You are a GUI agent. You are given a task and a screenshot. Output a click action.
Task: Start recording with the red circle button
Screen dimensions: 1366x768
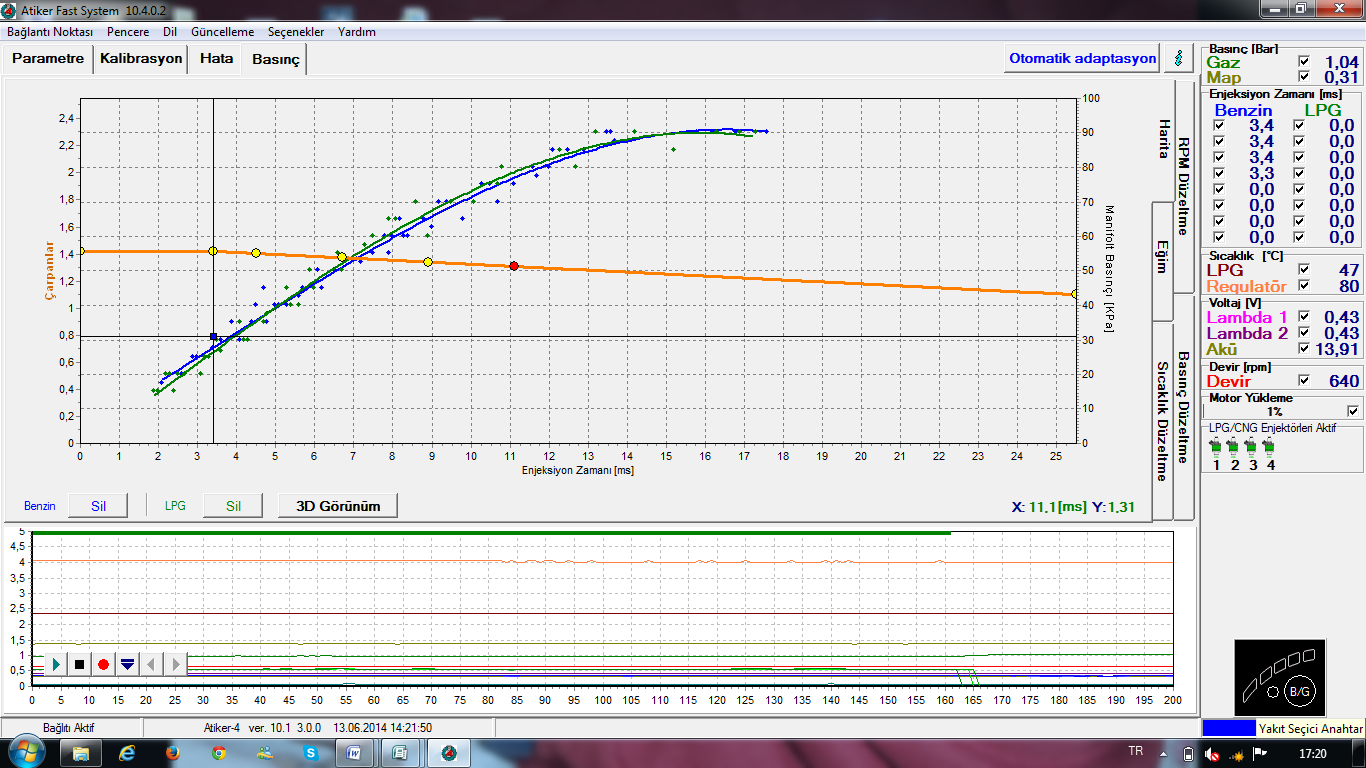tap(103, 664)
